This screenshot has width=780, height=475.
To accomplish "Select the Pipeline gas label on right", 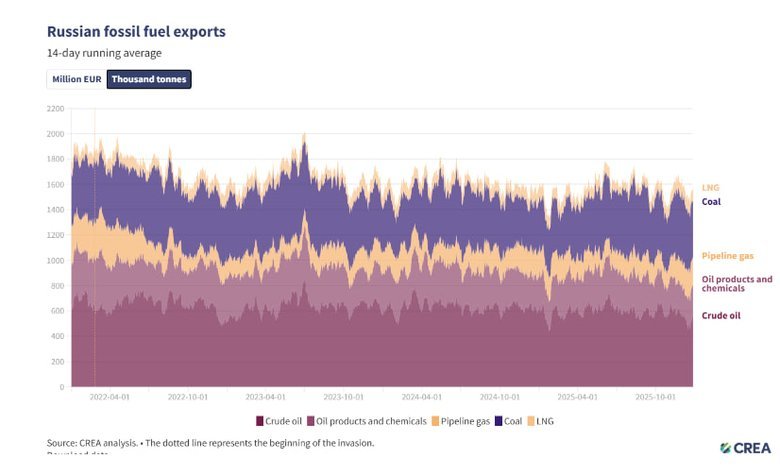I will point(727,256).
